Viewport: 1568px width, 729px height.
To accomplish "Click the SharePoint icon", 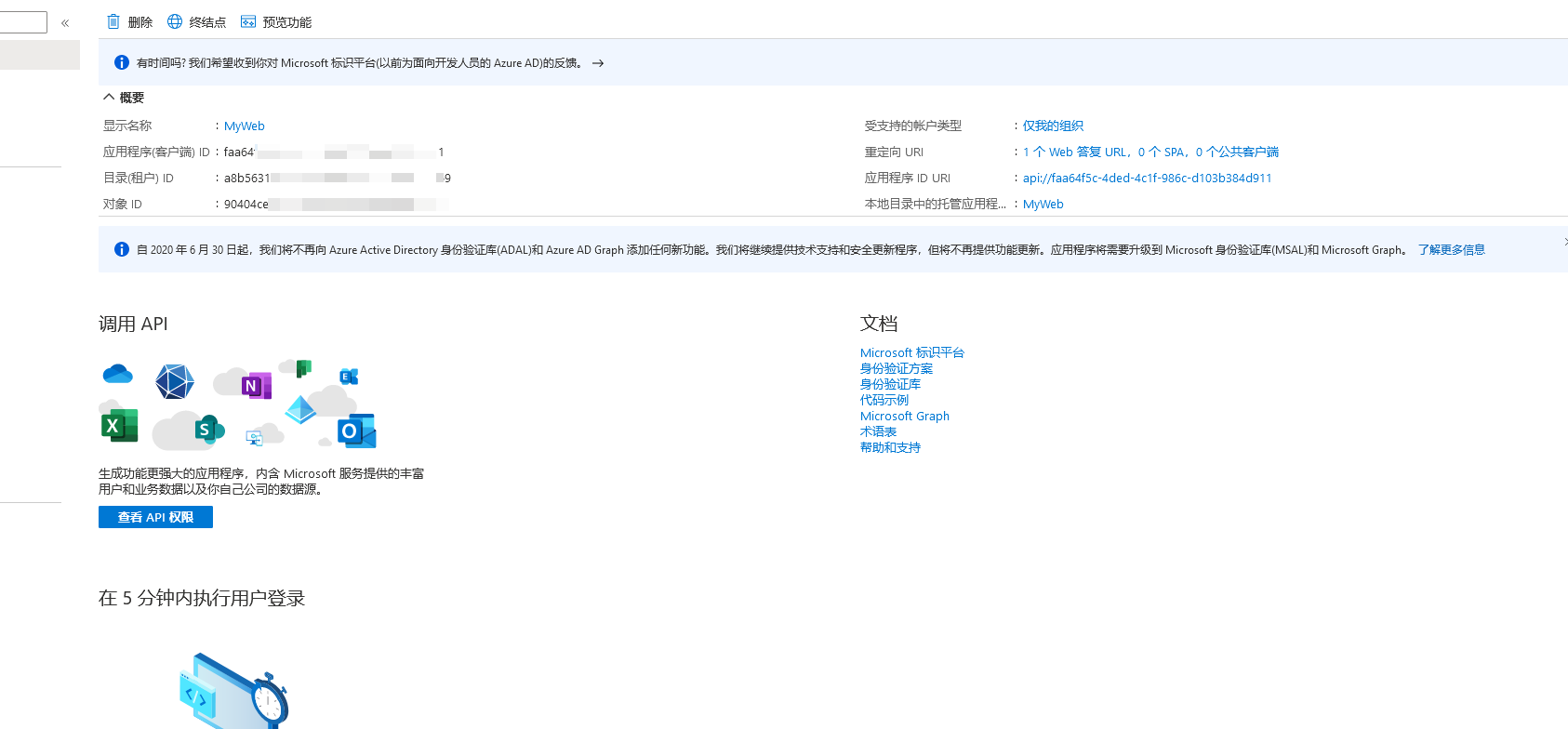I will tap(208, 429).
